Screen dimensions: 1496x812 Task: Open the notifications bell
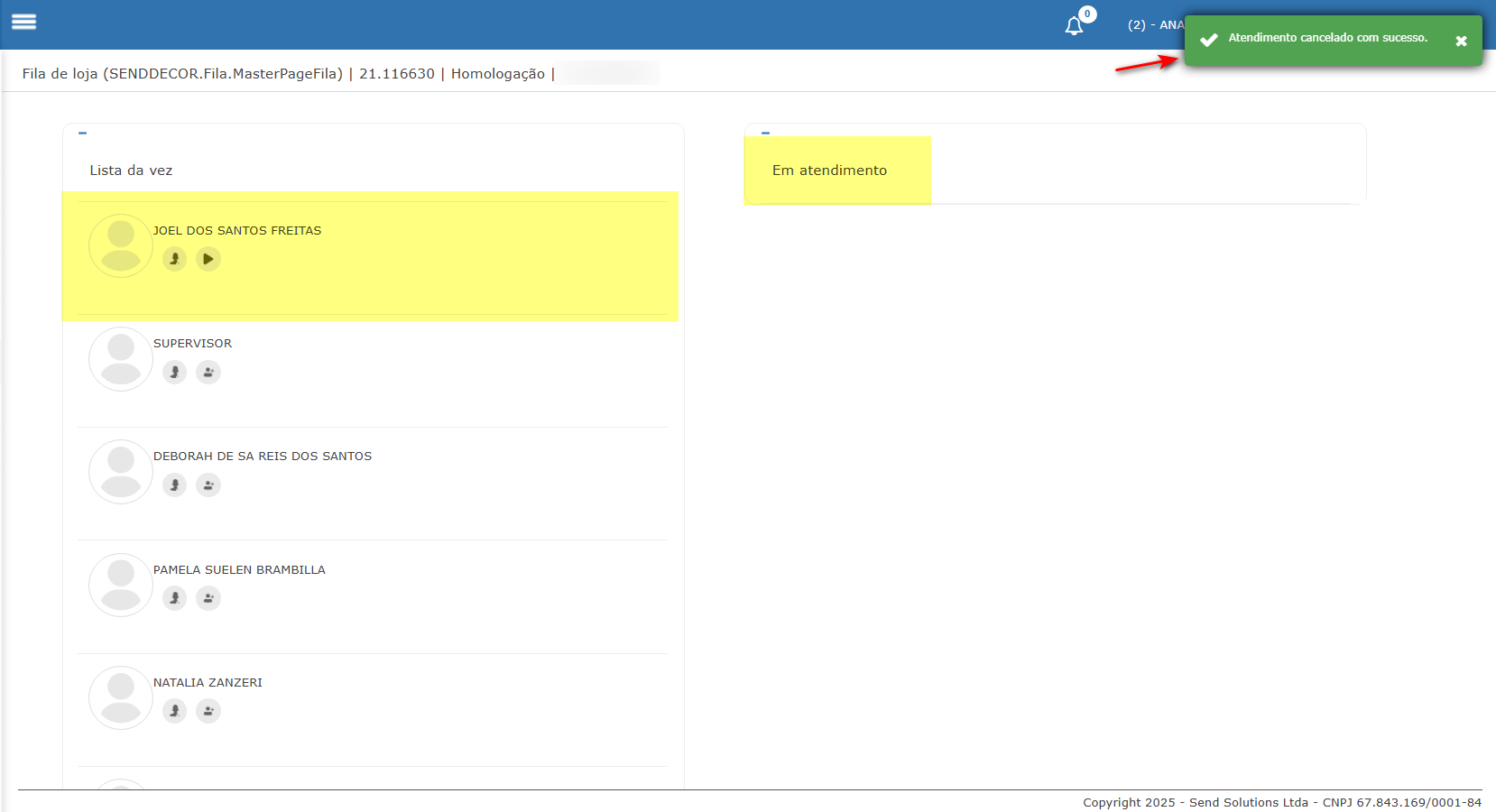1074,26
